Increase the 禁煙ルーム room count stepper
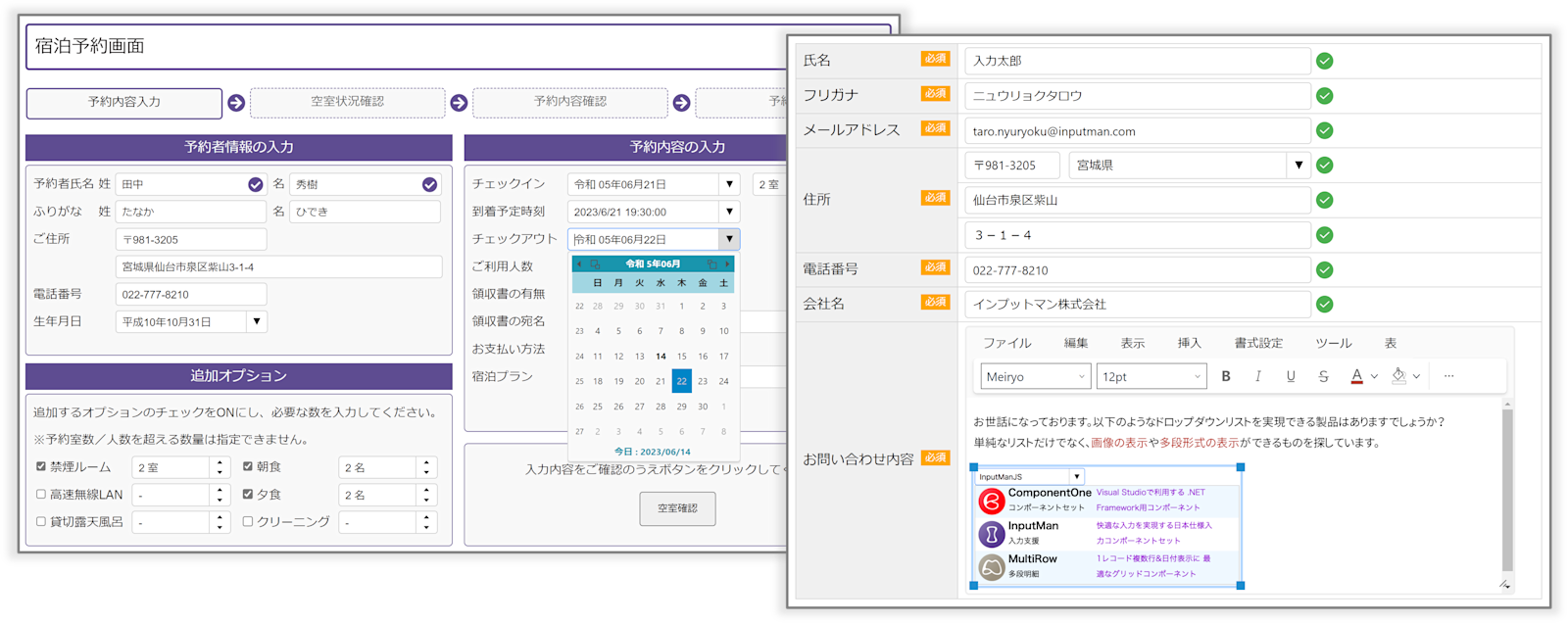Screen dimensions: 1568x623 coord(220,462)
